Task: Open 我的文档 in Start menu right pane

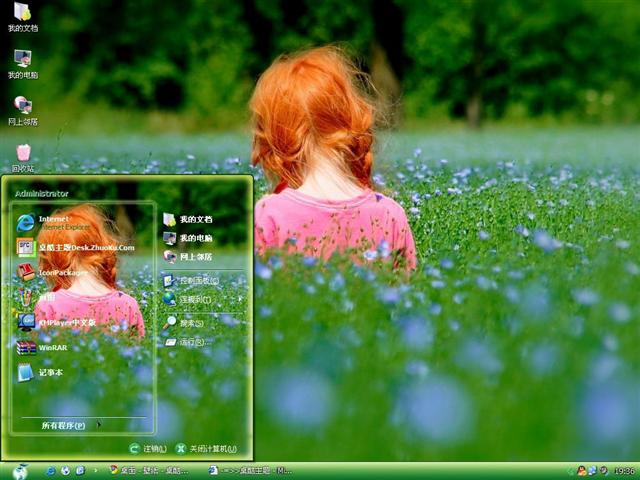Action: pyautogui.click(x=188, y=220)
